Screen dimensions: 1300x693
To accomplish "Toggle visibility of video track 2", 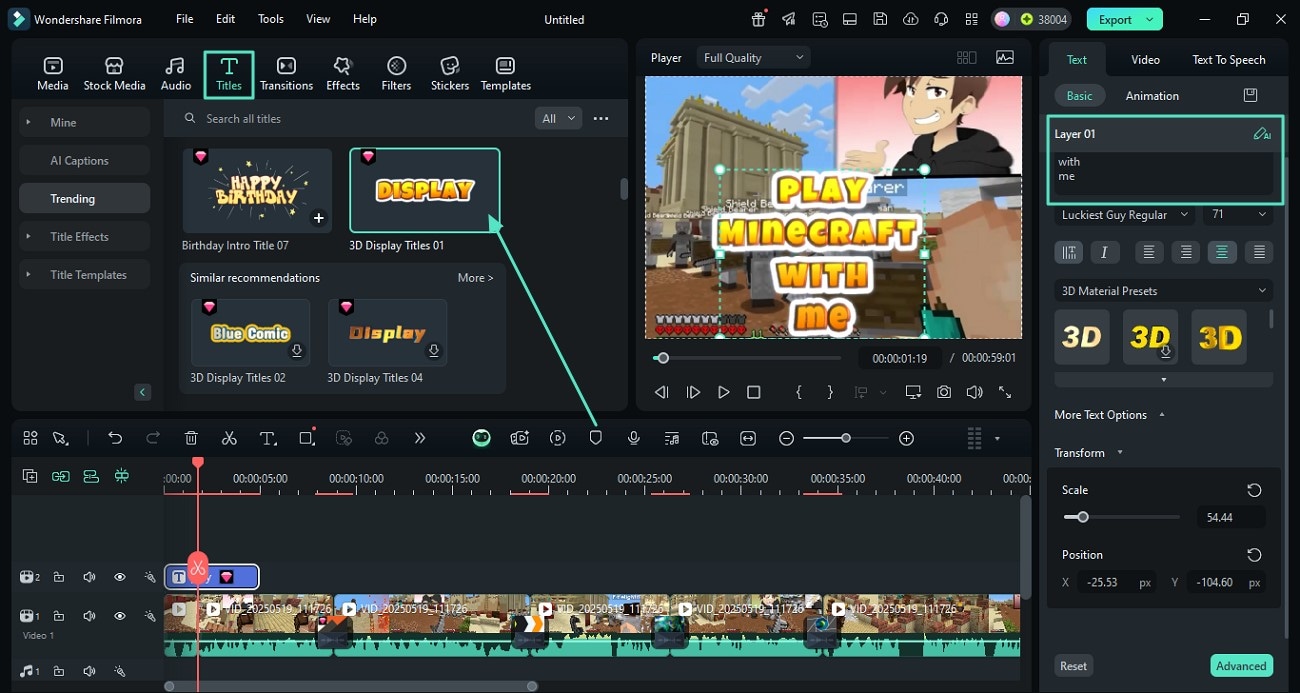I will pos(119,577).
